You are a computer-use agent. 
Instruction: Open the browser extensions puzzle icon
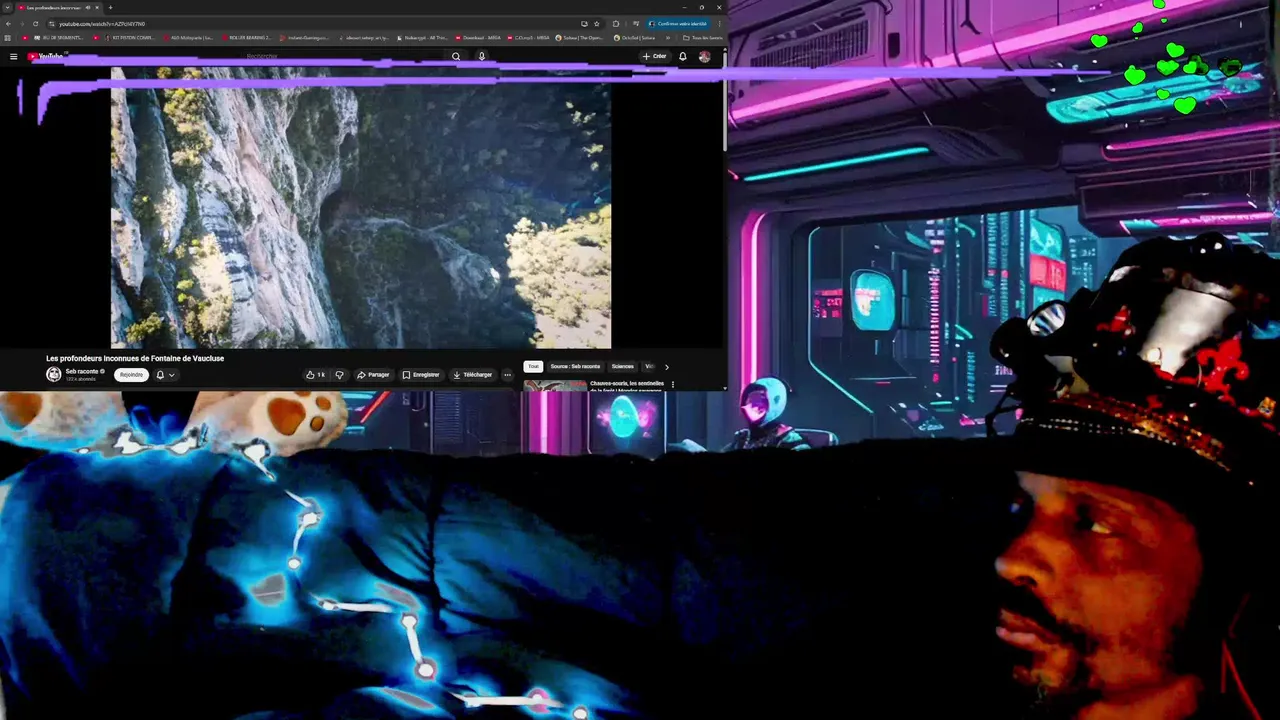click(x=616, y=24)
